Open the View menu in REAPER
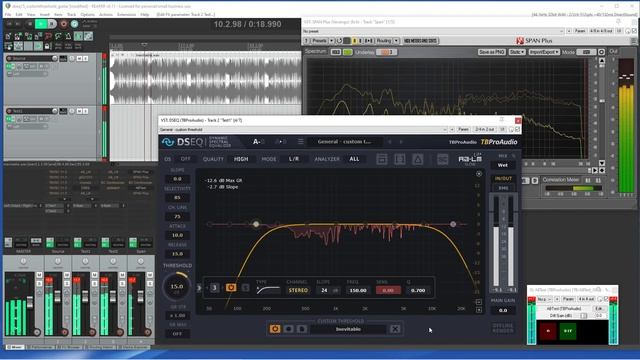Screen dimensions: 640x360 point(31,14)
